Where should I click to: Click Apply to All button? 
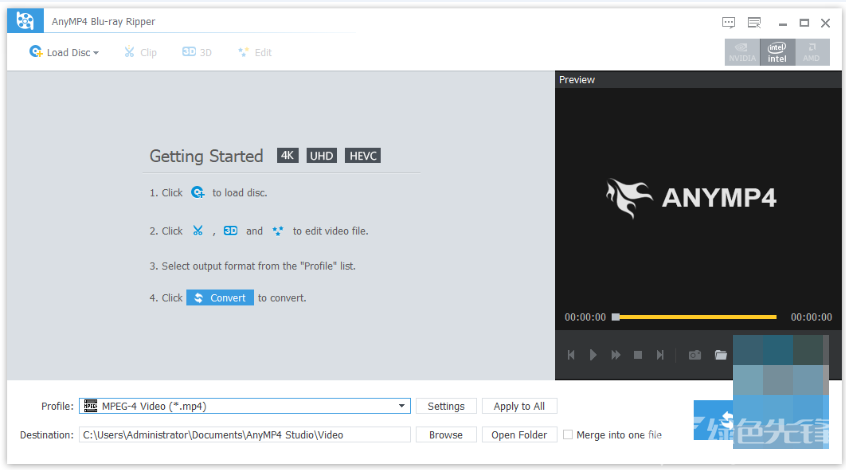tap(519, 406)
